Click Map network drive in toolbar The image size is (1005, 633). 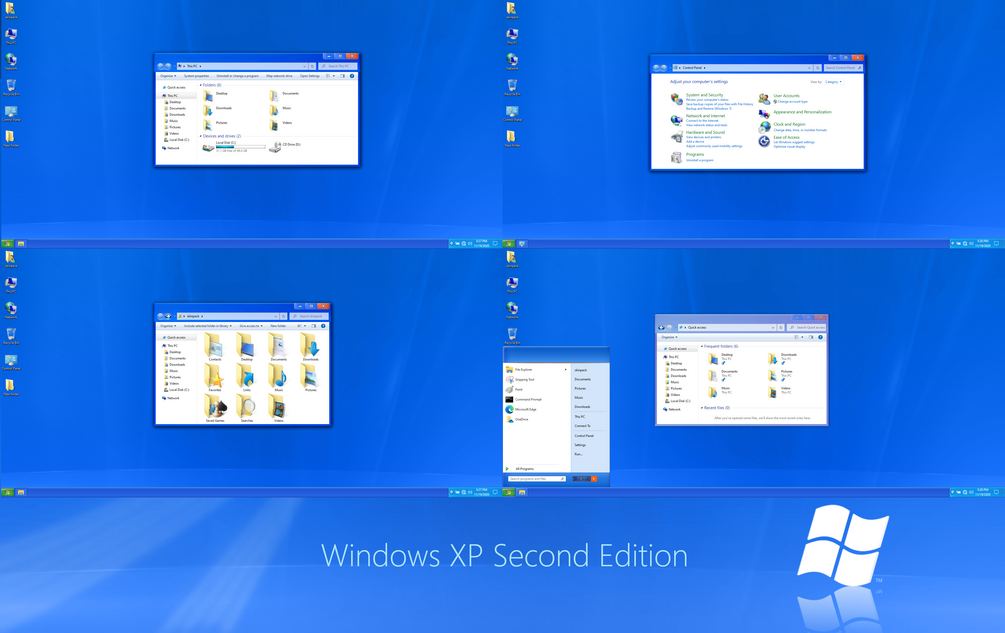(x=279, y=76)
